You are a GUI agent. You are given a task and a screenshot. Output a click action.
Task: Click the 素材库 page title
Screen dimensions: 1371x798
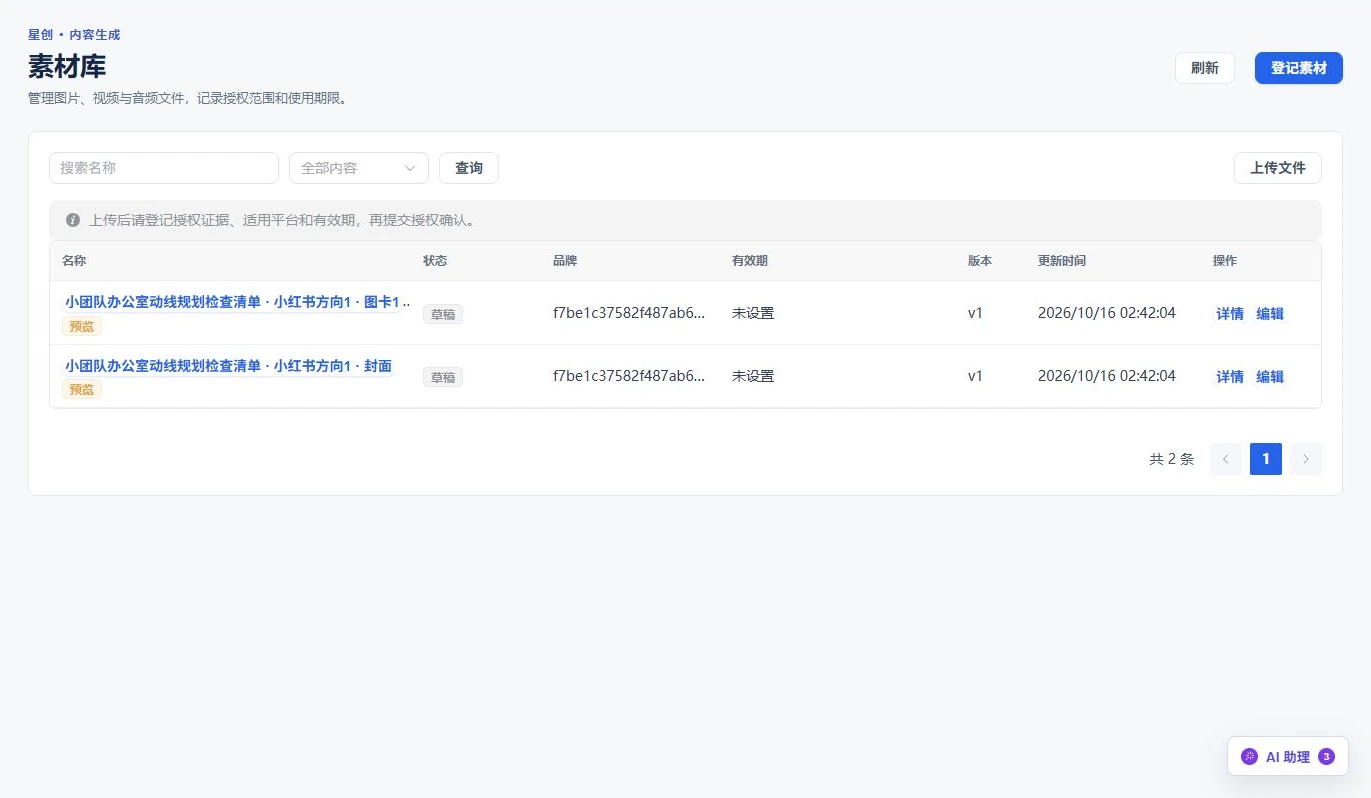67,67
